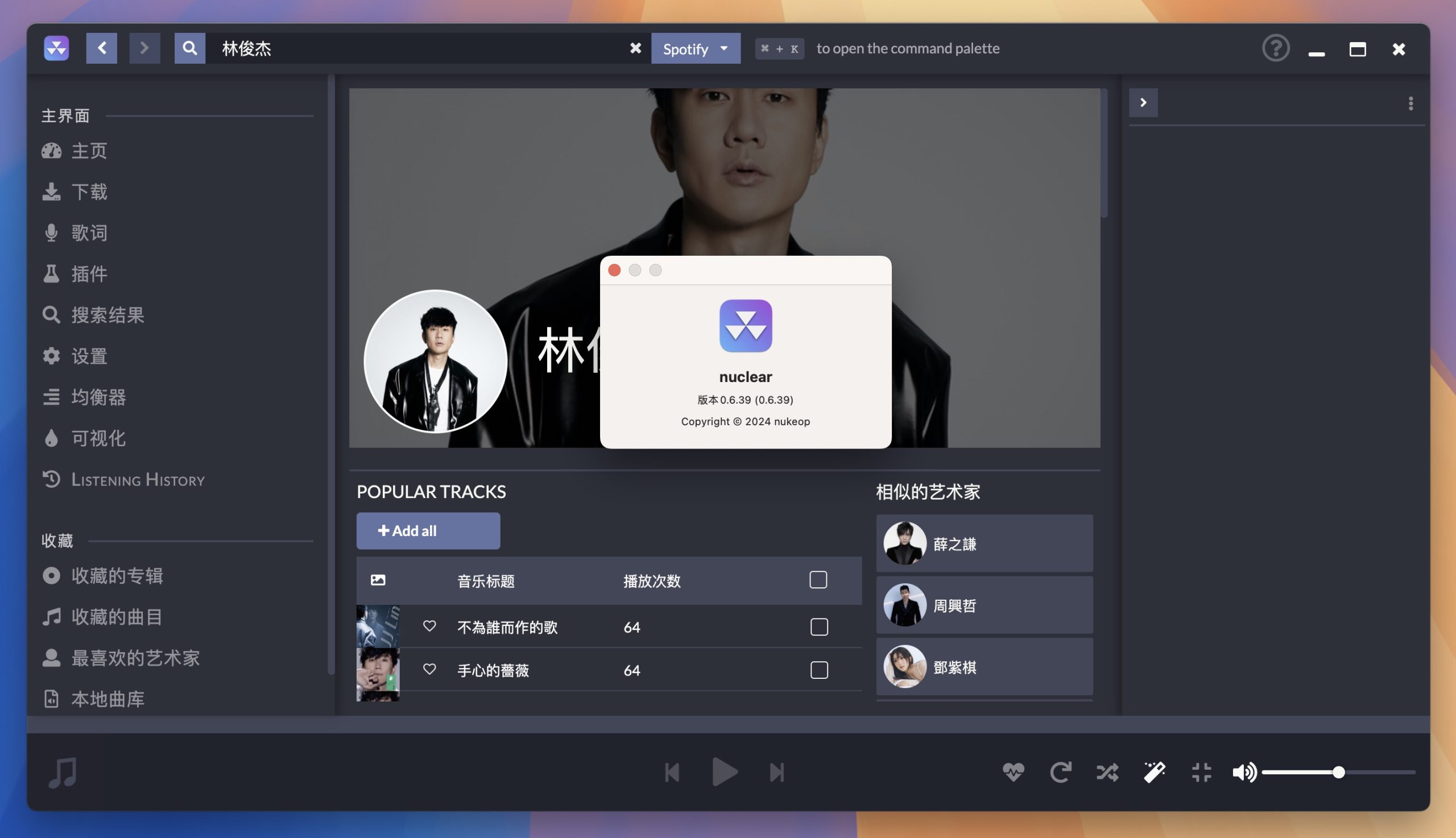
Task: Select the 主页 home menu item
Action: click(89, 151)
